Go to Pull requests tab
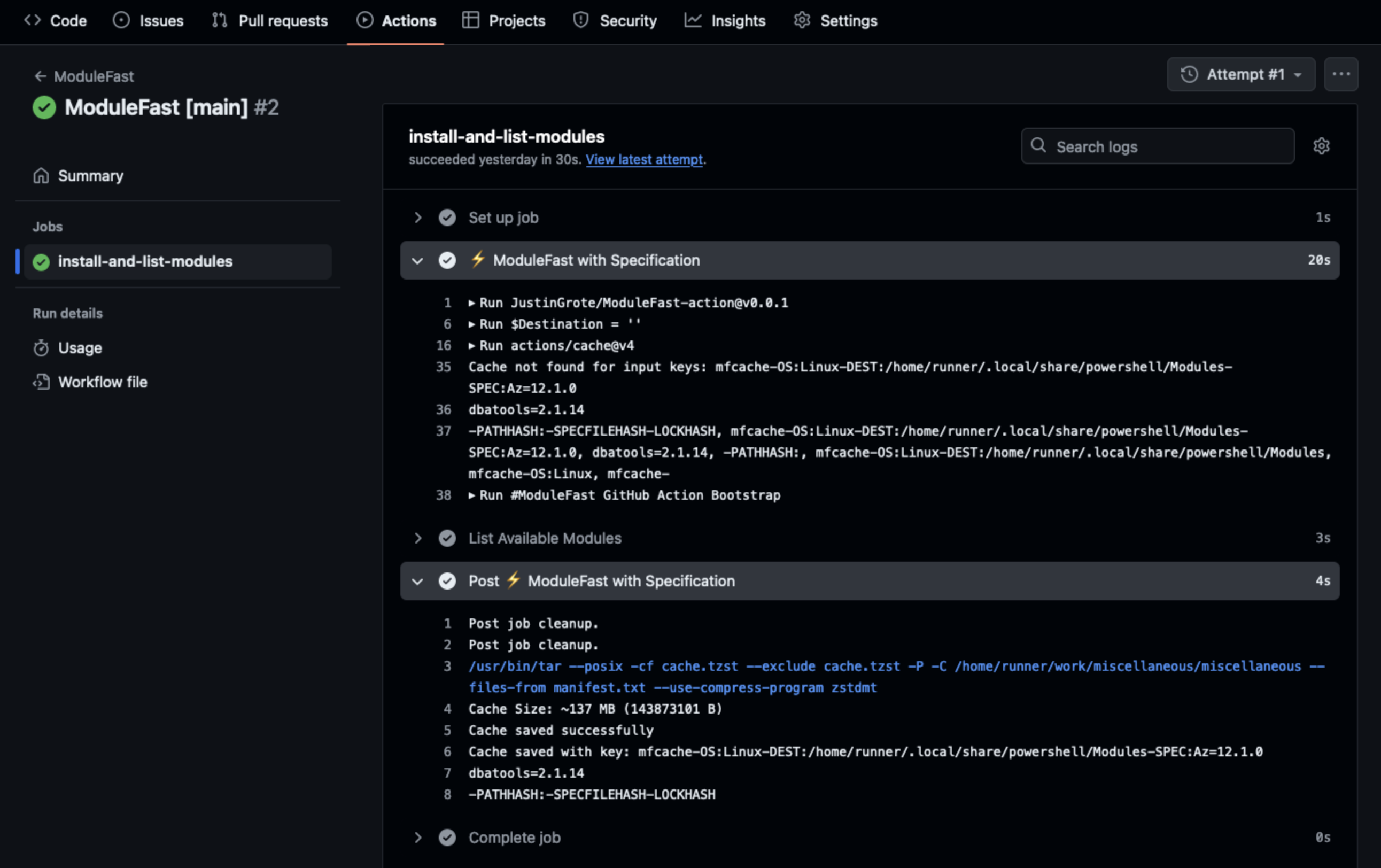This screenshot has height=868, width=1381. click(269, 21)
